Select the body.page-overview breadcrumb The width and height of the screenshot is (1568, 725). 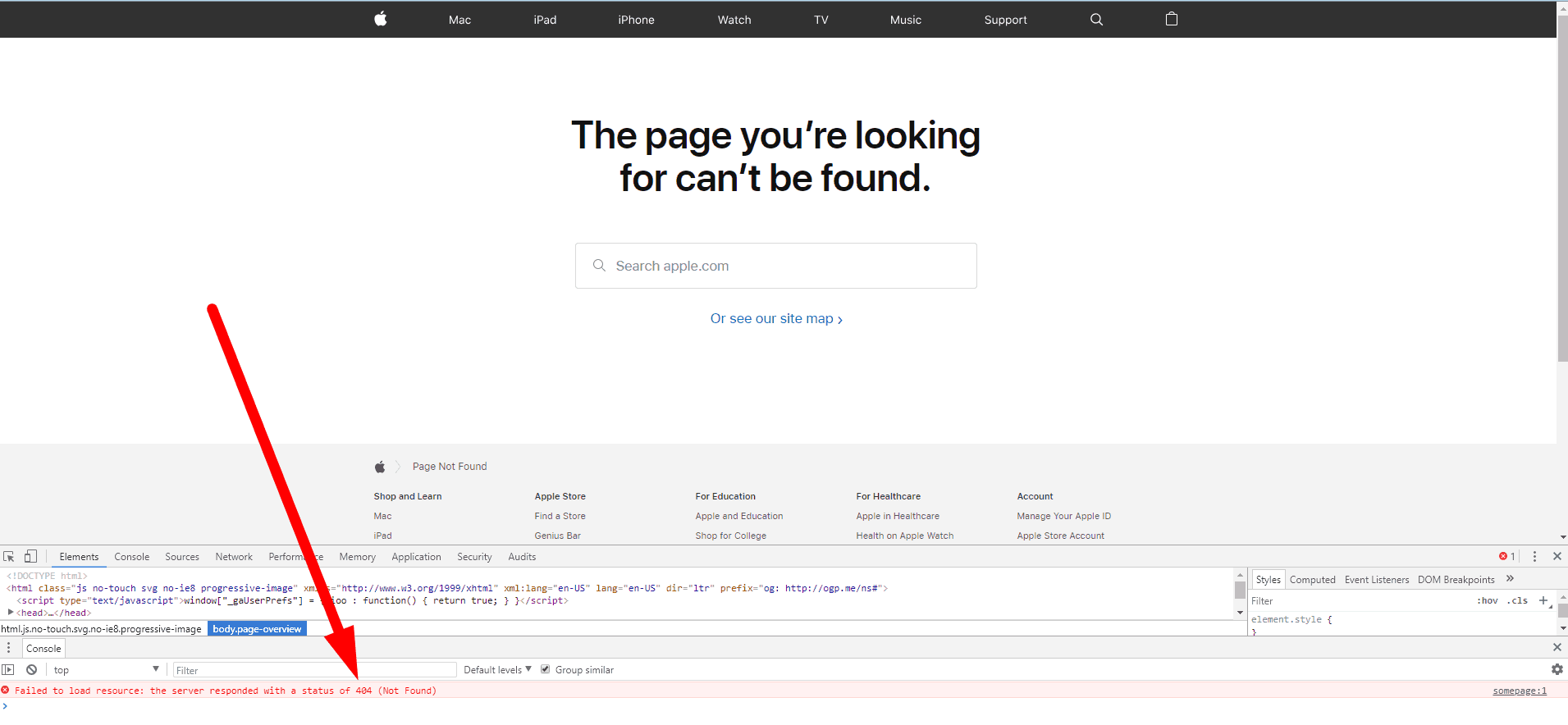257,629
